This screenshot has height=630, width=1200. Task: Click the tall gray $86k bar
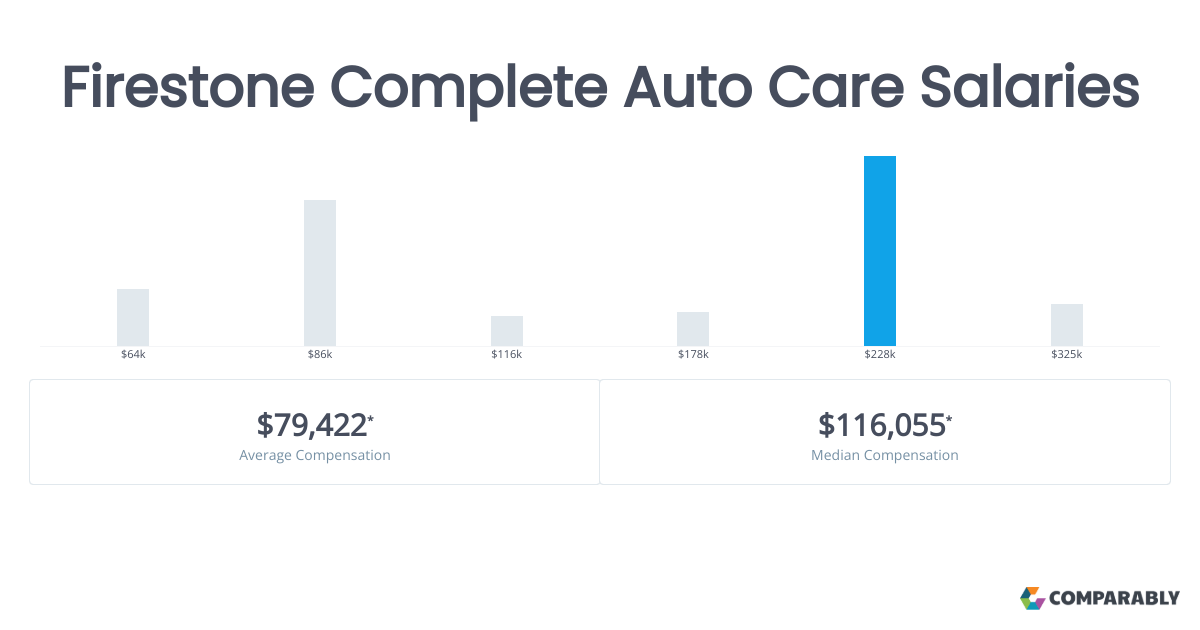click(x=320, y=273)
